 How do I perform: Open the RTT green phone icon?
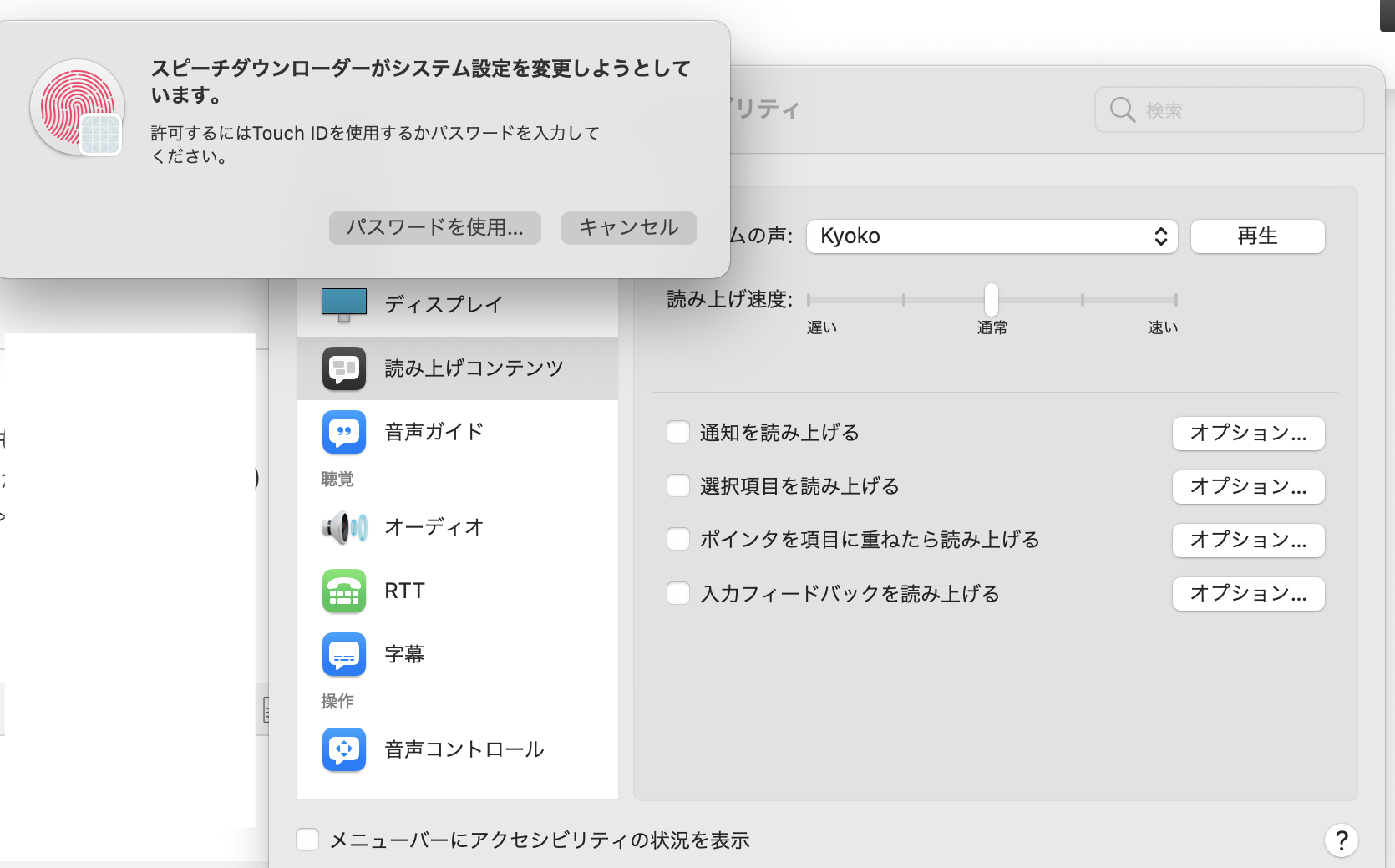pyautogui.click(x=343, y=591)
